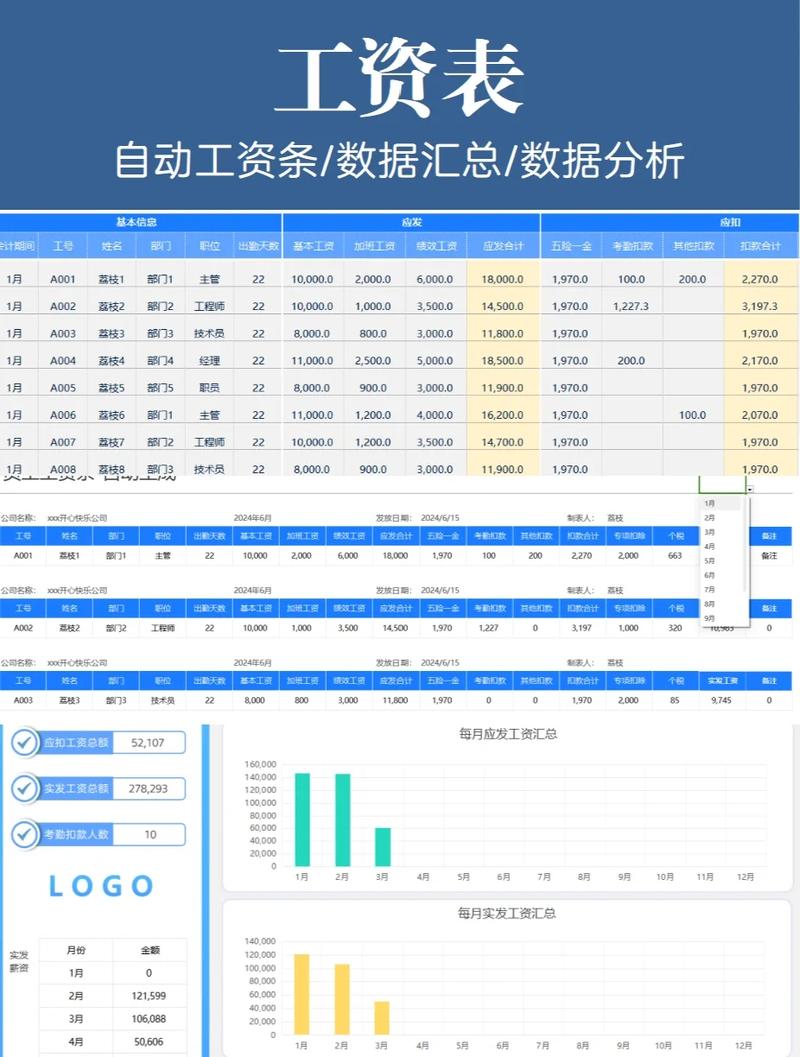Select cell A004 in the top salary table
Screen dimensions: 800x1057
point(63,361)
